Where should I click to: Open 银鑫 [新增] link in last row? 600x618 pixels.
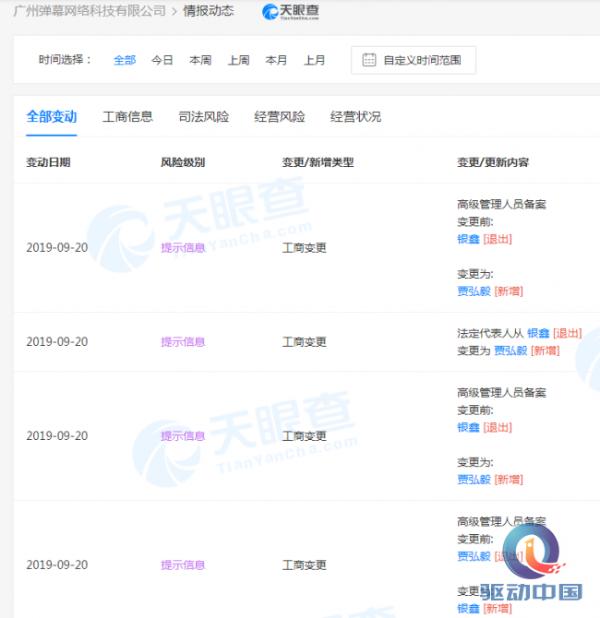[x=484, y=608]
